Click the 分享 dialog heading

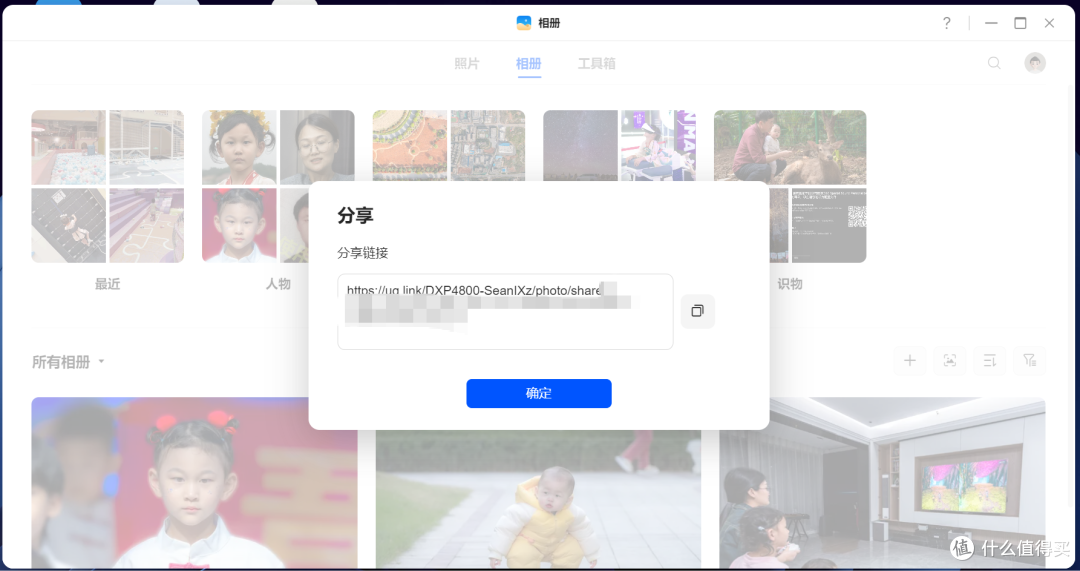pyautogui.click(x=355, y=215)
